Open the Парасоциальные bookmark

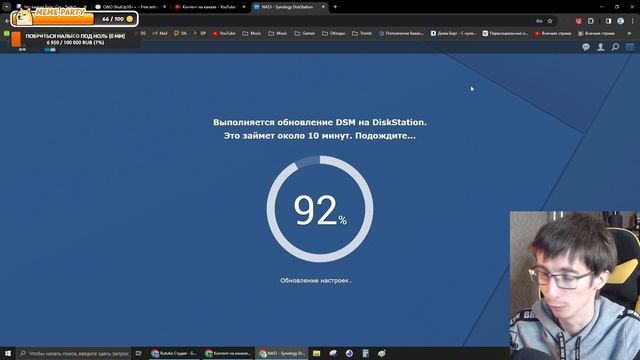pos(505,33)
